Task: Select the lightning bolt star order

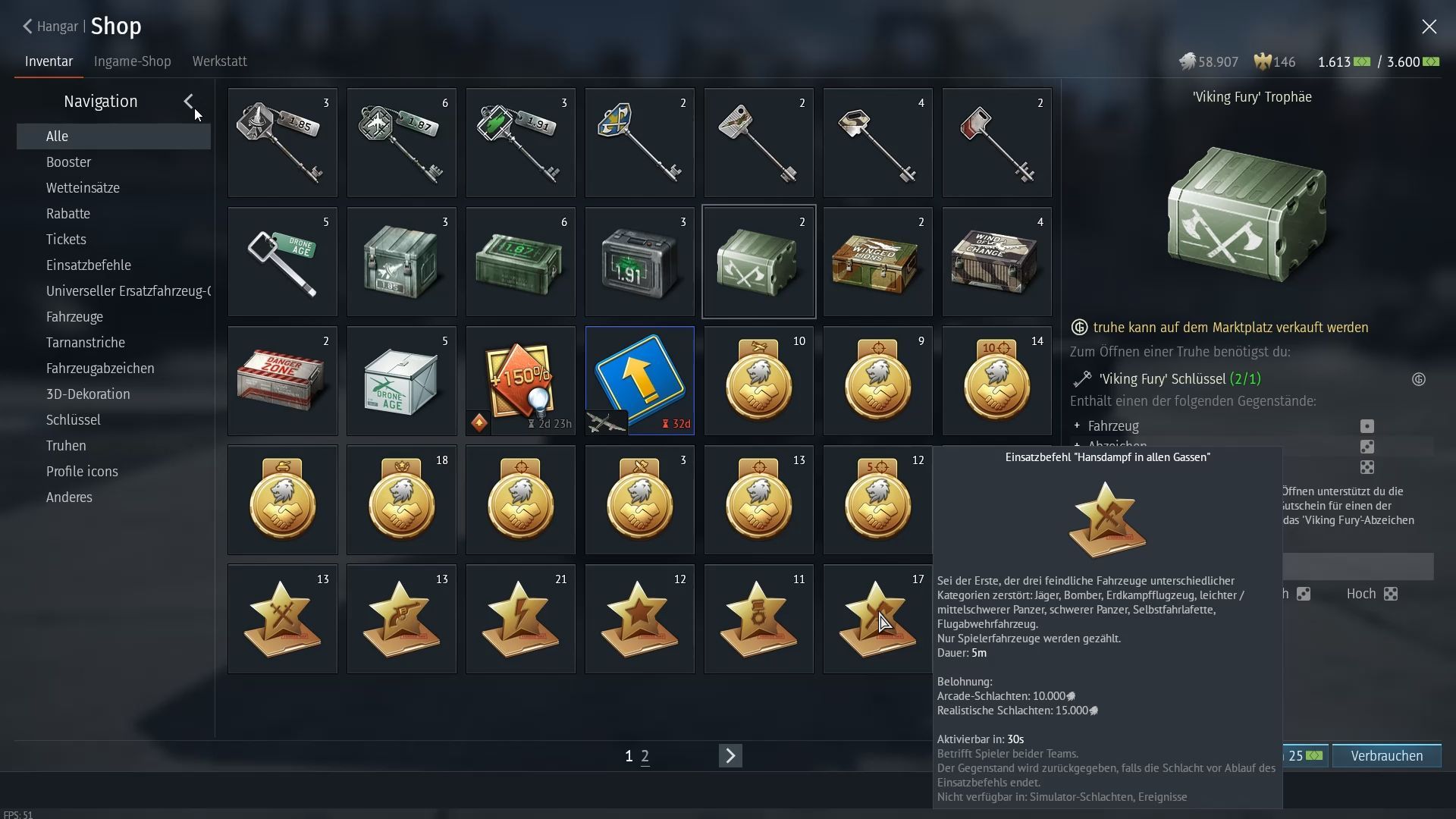Action: (520, 619)
